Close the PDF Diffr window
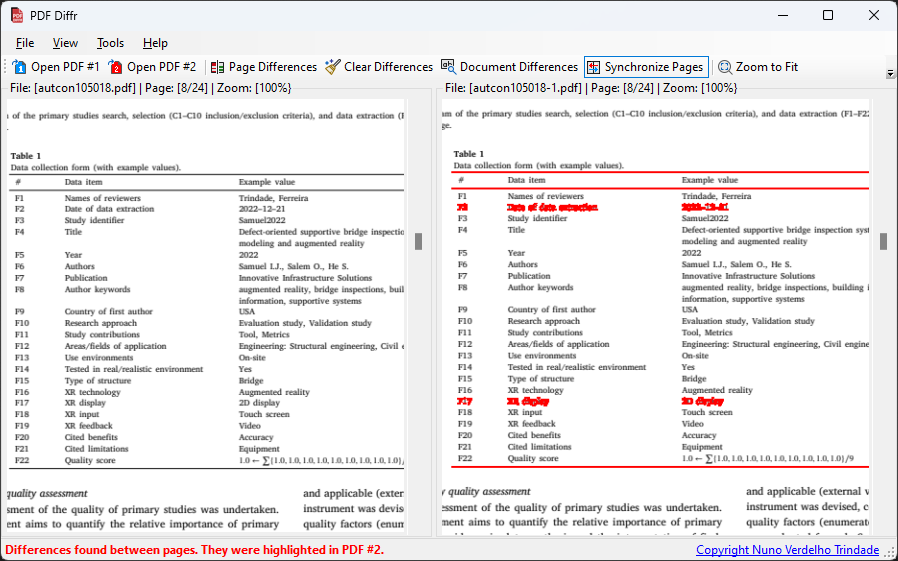 pyautogui.click(x=873, y=15)
